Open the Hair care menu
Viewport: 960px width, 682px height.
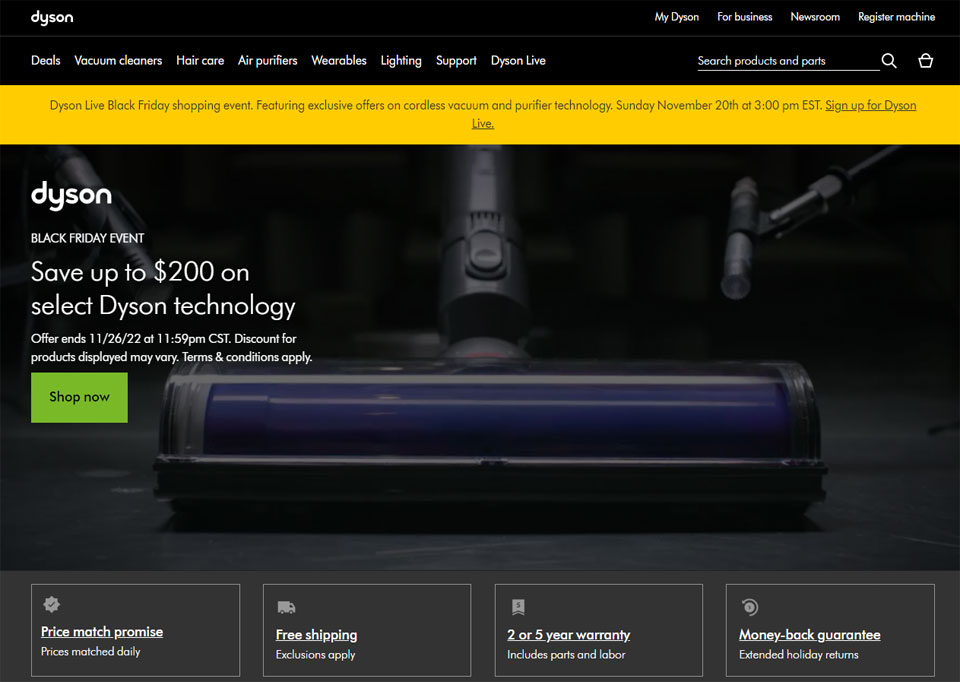pos(200,61)
